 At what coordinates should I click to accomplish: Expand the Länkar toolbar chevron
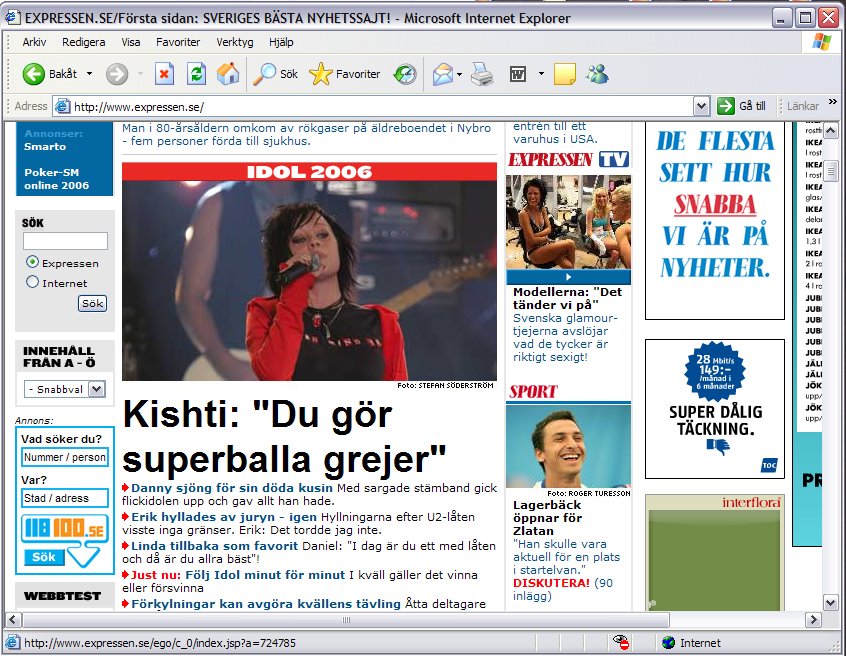point(833,101)
